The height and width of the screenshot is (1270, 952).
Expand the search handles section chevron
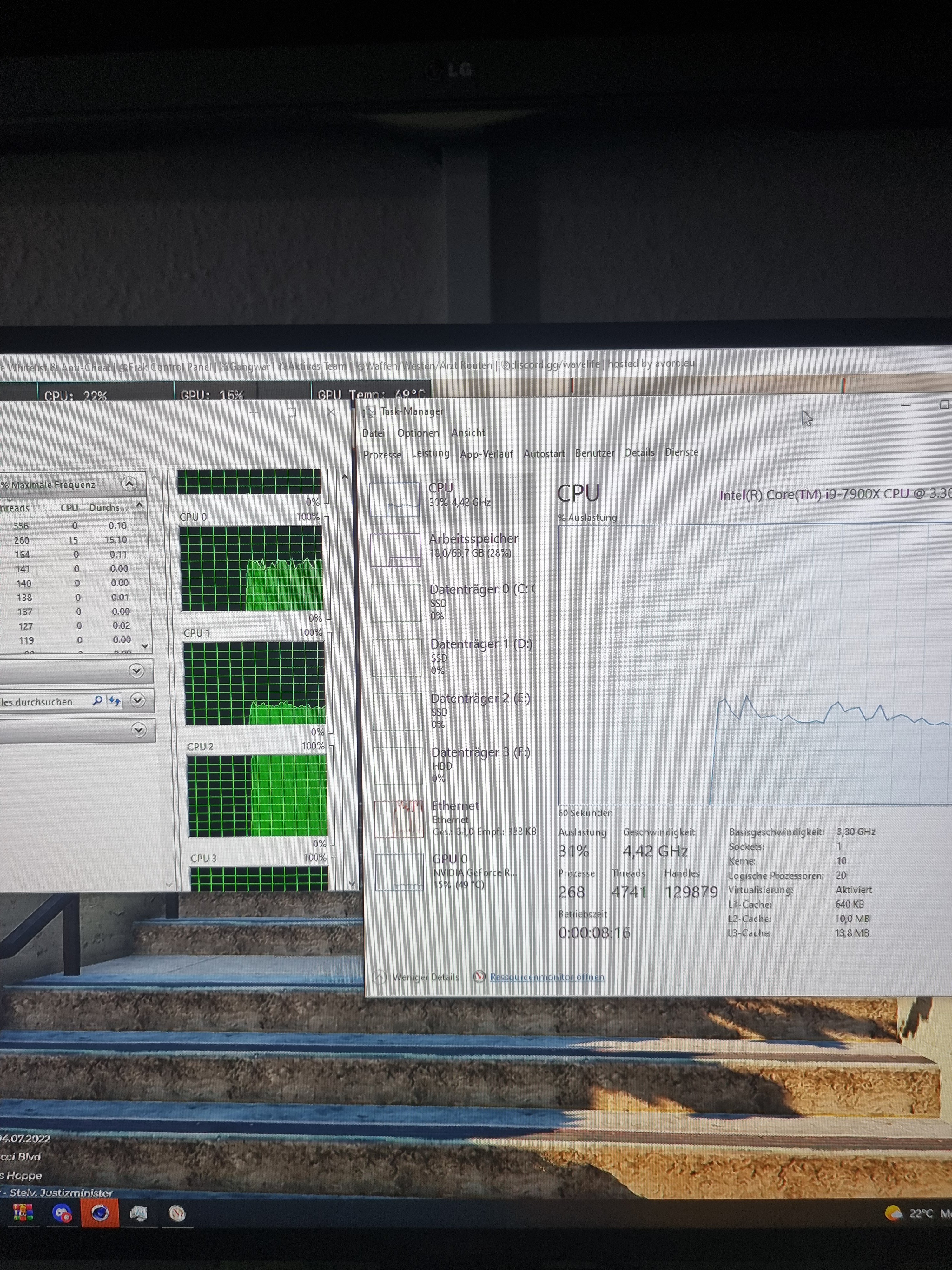[137, 700]
